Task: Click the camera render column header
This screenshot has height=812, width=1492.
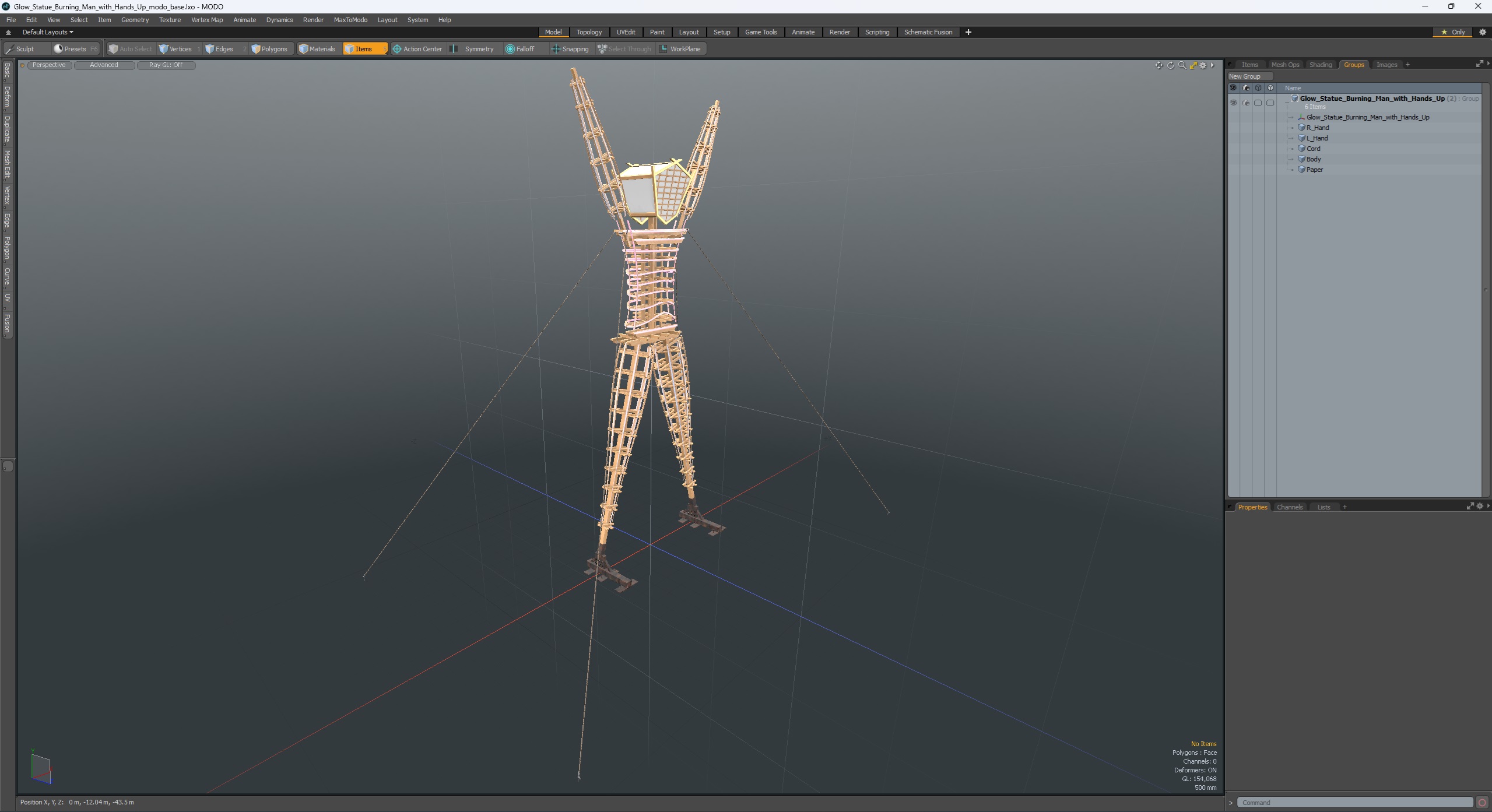Action: point(1246,88)
